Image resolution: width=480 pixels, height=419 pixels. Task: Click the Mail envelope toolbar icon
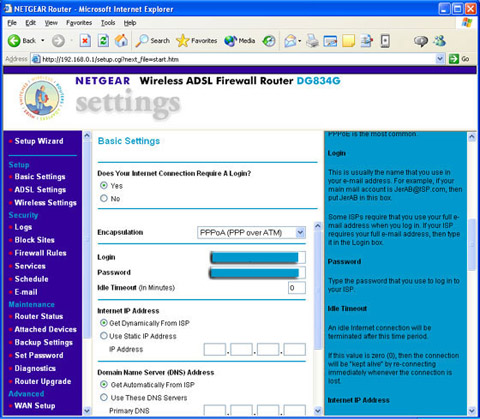[290, 41]
